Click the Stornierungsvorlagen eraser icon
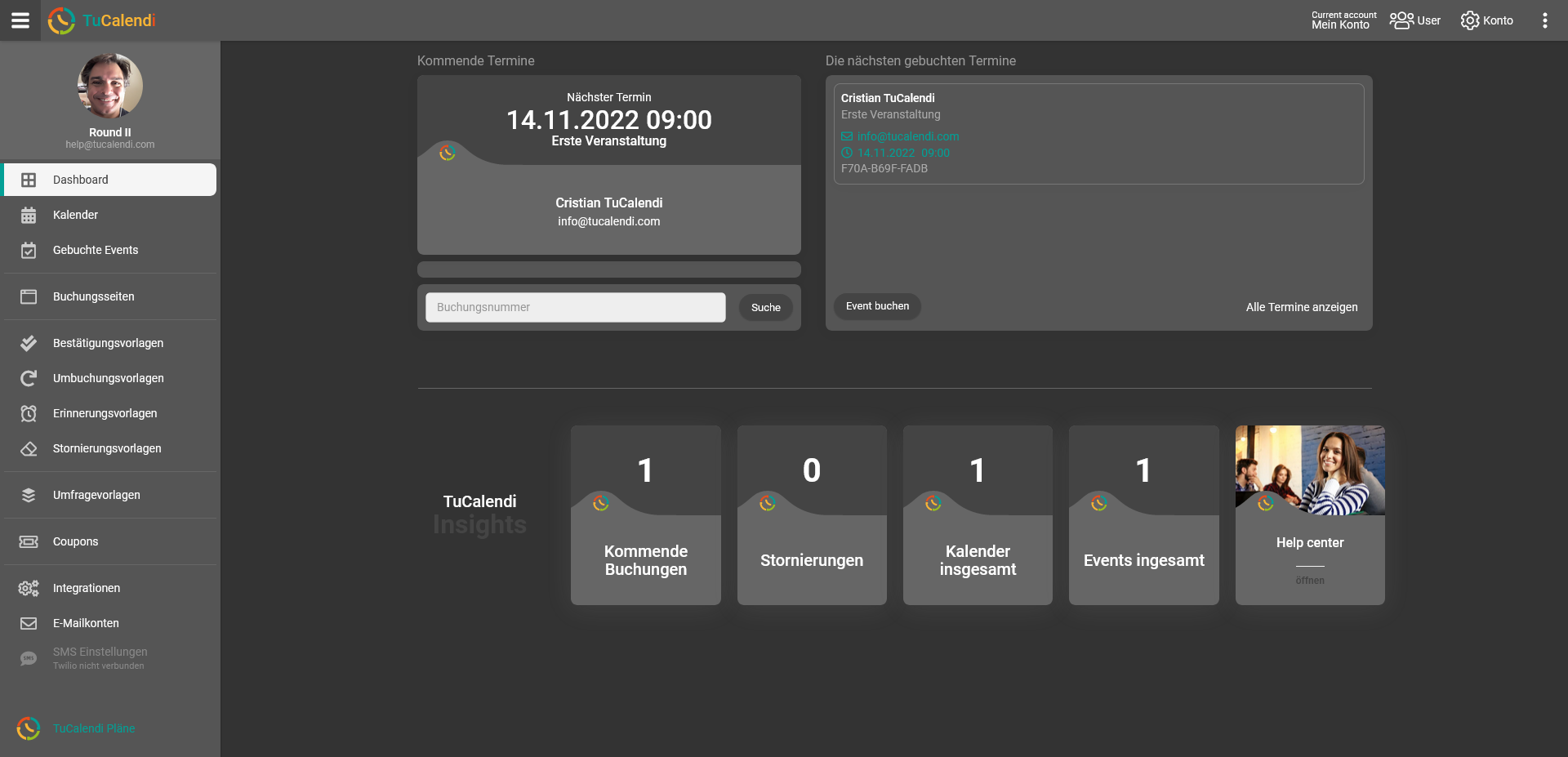Viewport: 1568px width, 757px height. [x=29, y=448]
